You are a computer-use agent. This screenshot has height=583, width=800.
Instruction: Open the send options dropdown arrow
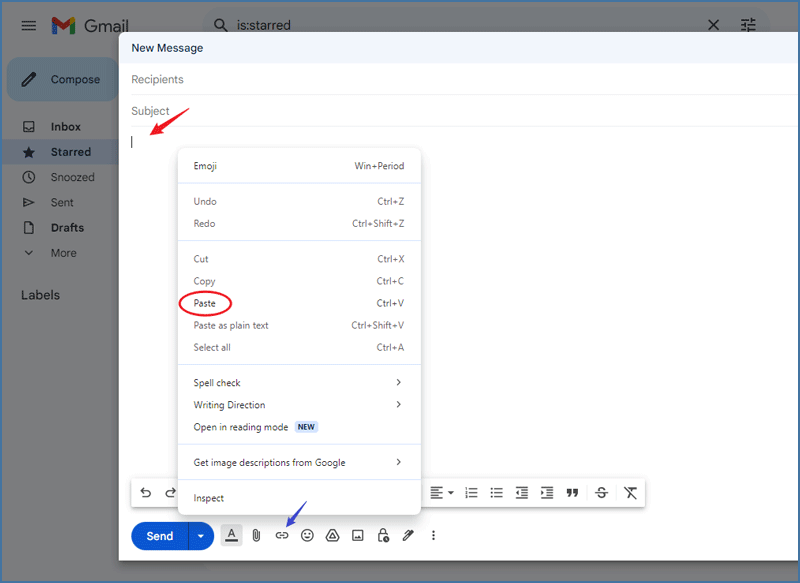(201, 536)
